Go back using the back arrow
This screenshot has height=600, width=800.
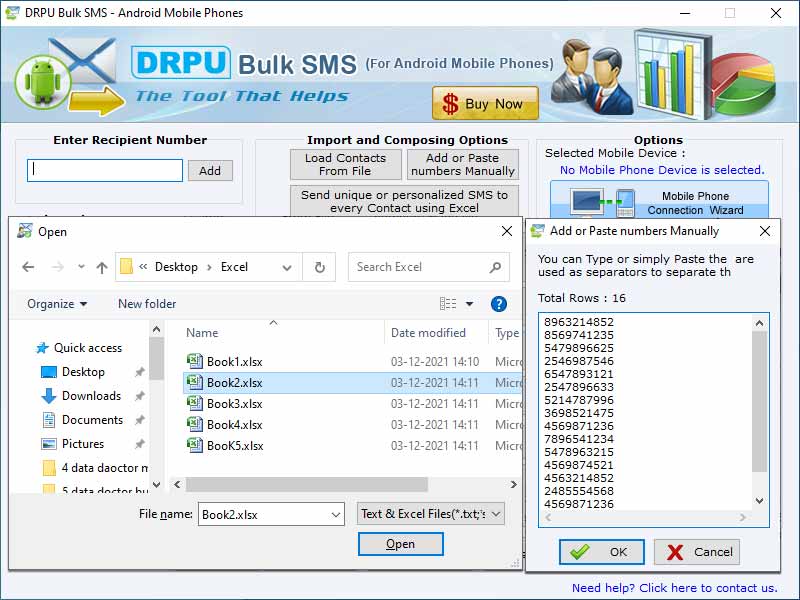point(28,267)
